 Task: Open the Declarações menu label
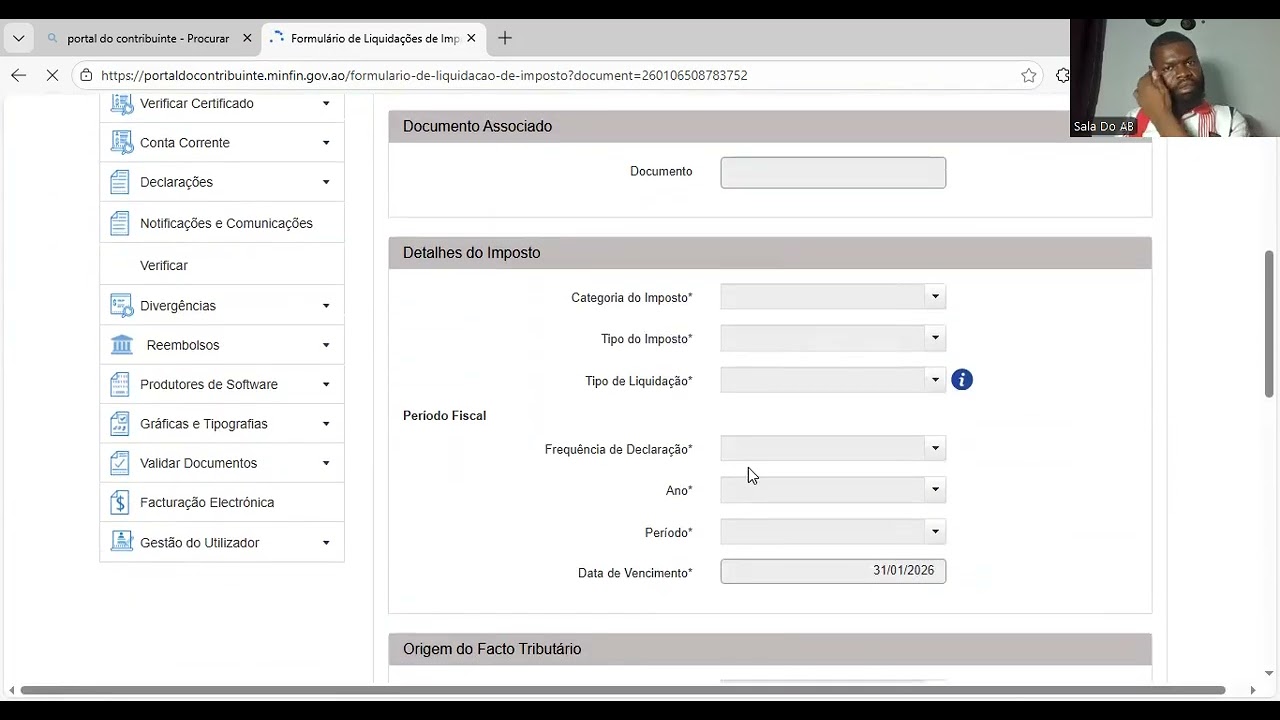coord(176,182)
